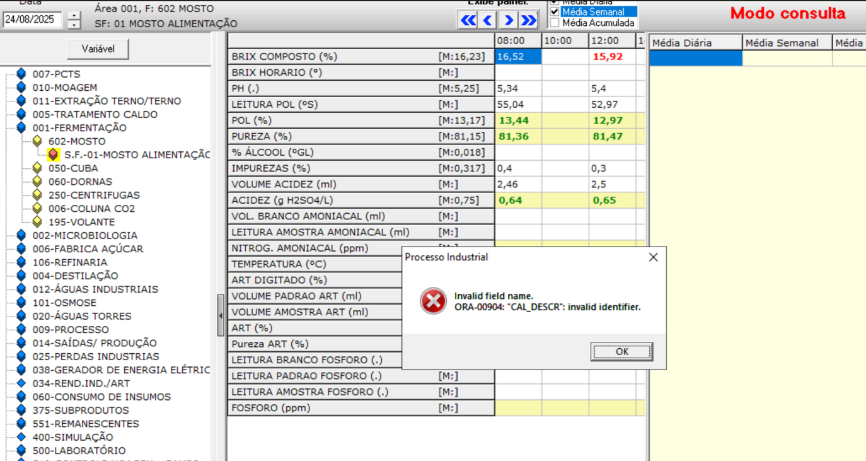Image resolution: width=866 pixels, height=461 pixels.
Task: Select the 10:00 column header
Action: (x=565, y=41)
